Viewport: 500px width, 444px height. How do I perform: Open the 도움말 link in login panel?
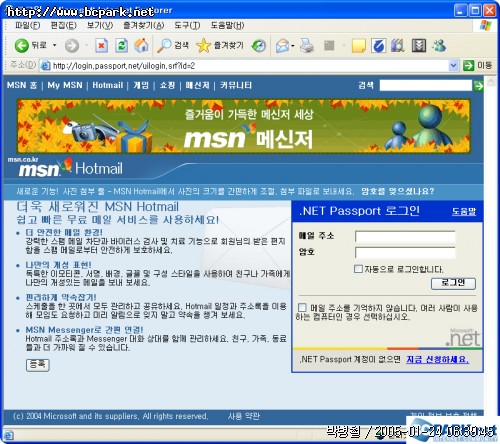pos(464,211)
